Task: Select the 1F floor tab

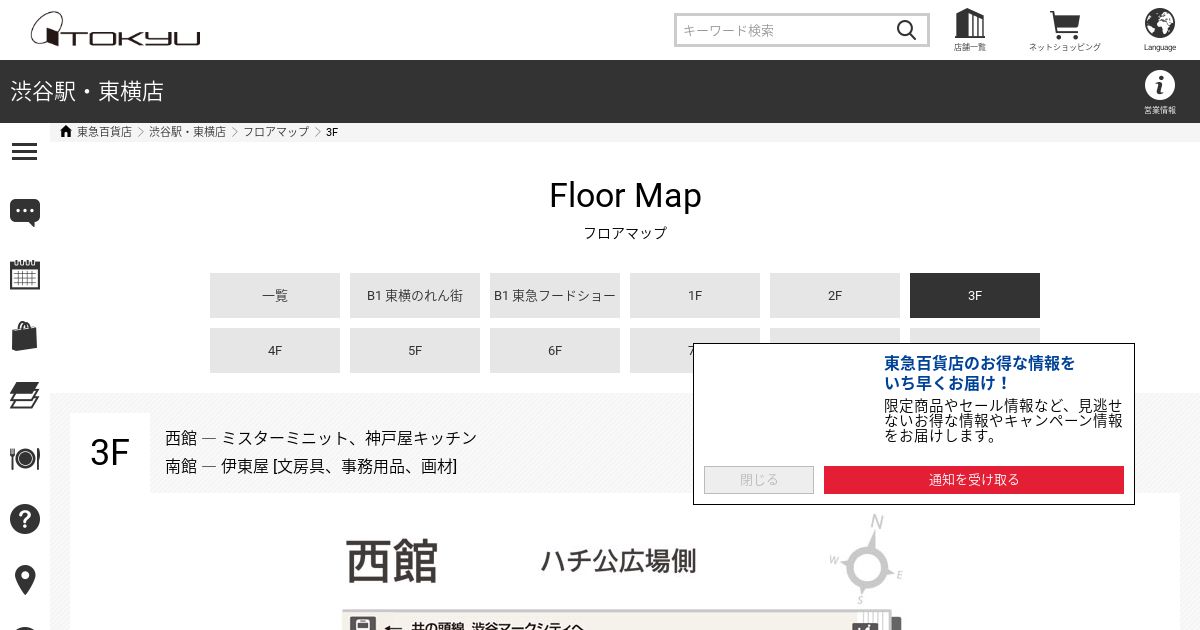Action: tap(695, 296)
